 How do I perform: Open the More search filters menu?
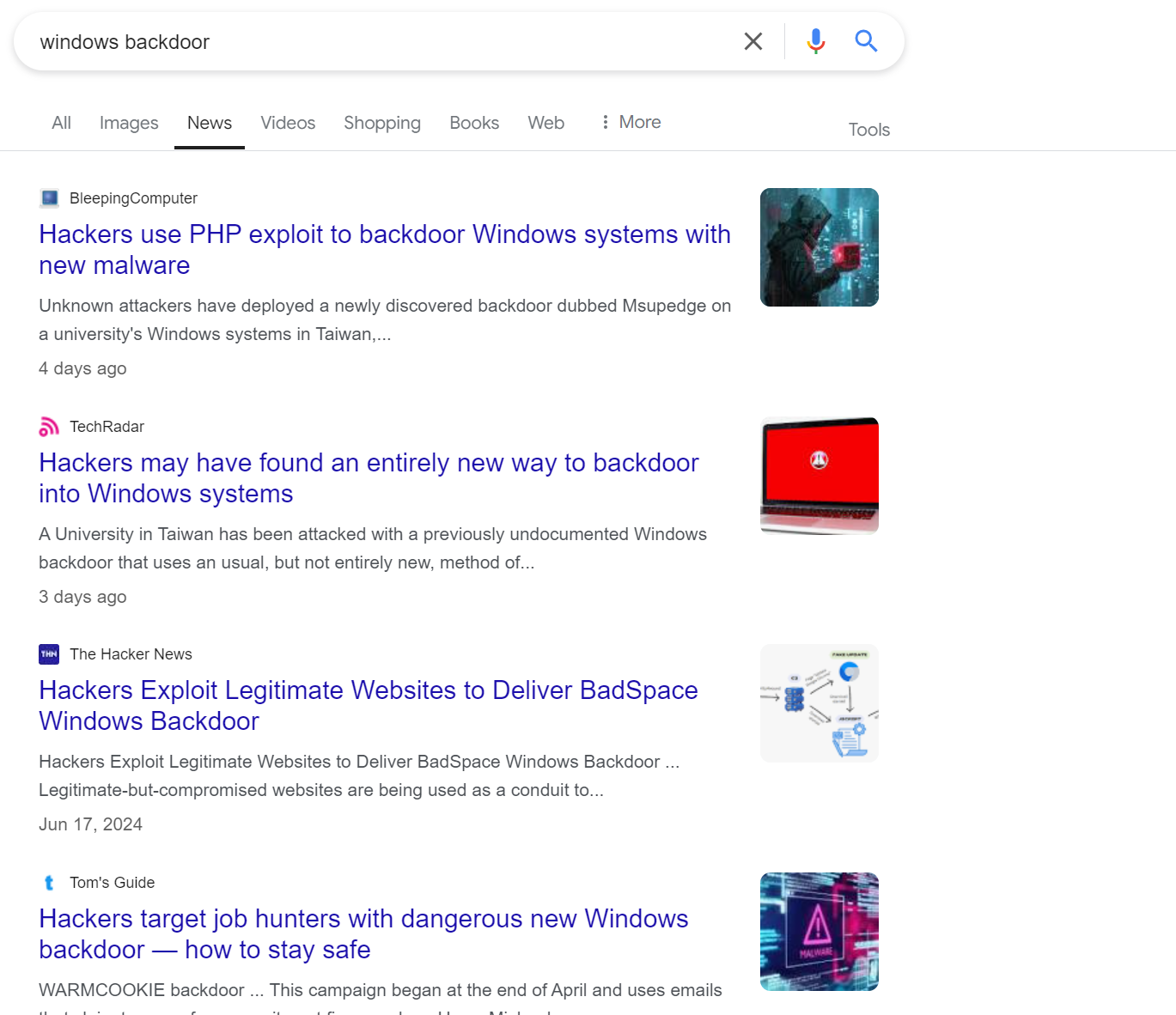631,122
